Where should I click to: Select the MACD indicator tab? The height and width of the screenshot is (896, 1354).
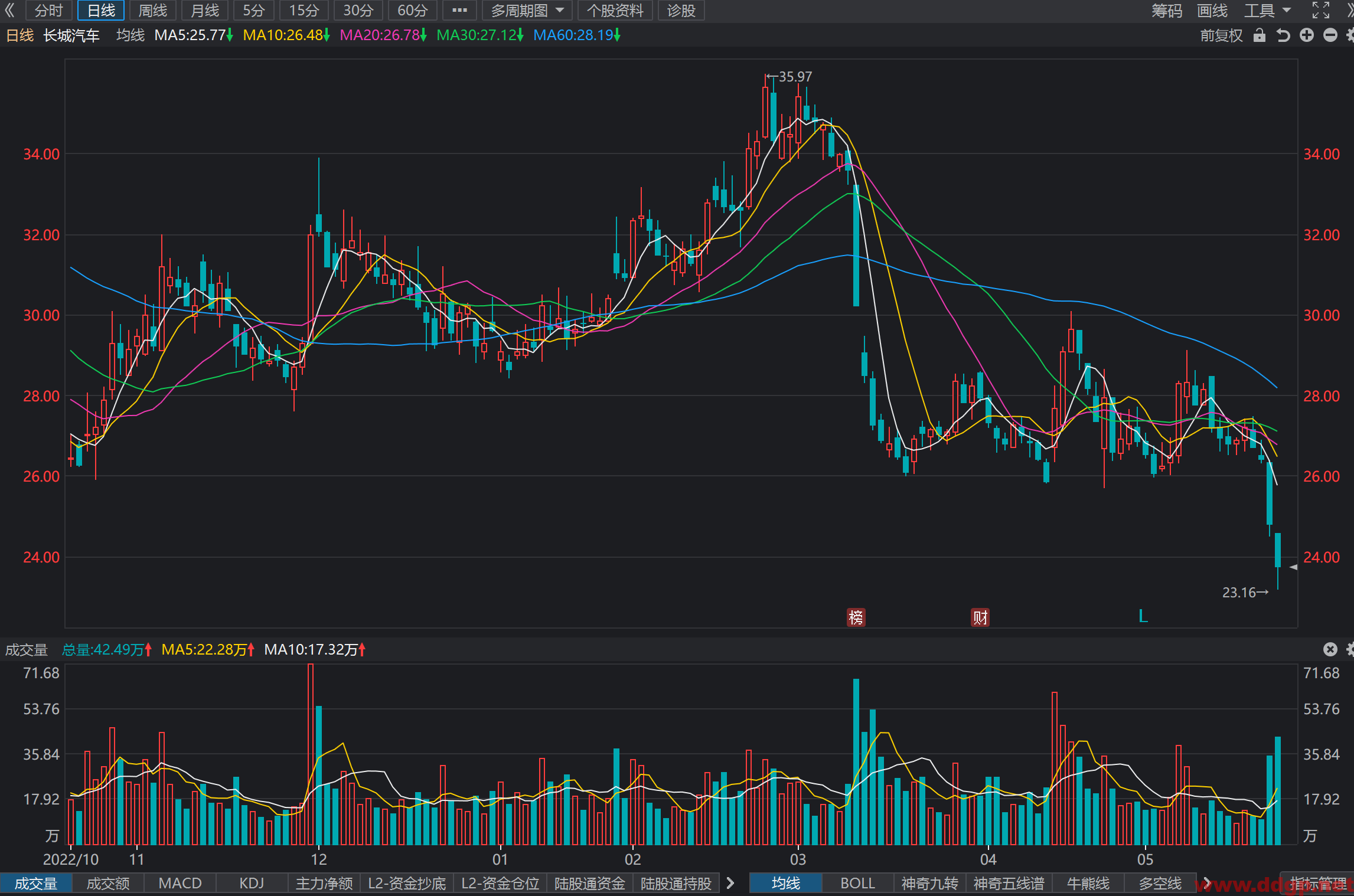[180, 883]
